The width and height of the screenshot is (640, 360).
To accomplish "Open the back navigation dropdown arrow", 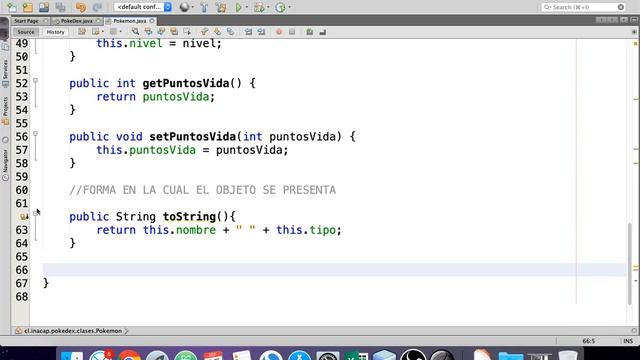I will coord(102,32).
